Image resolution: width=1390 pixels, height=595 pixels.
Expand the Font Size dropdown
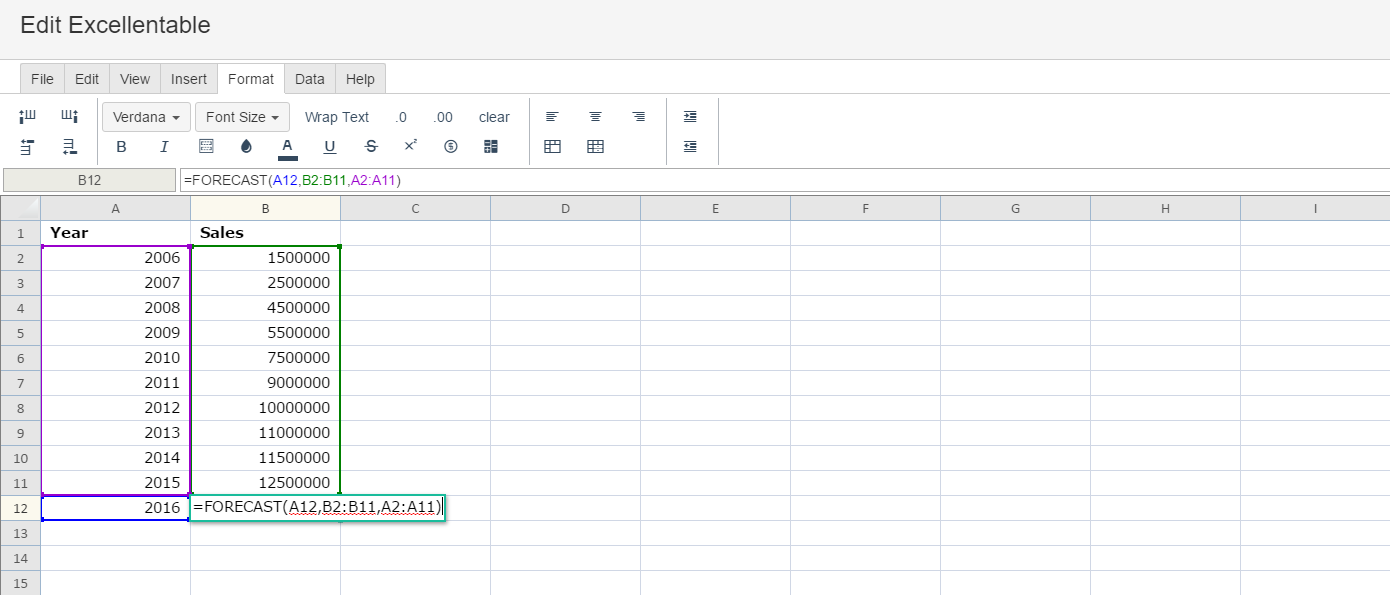[242, 117]
